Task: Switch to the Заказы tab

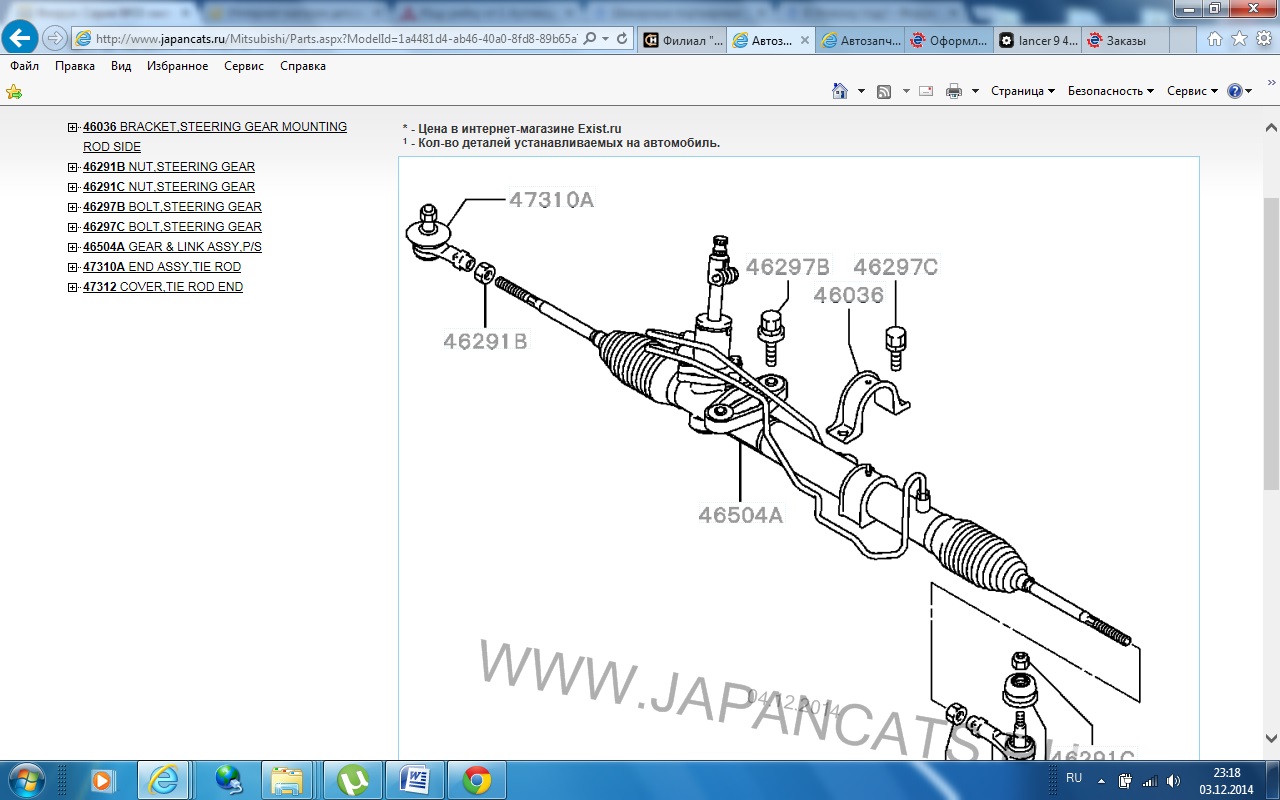Action: coord(1125,41)
